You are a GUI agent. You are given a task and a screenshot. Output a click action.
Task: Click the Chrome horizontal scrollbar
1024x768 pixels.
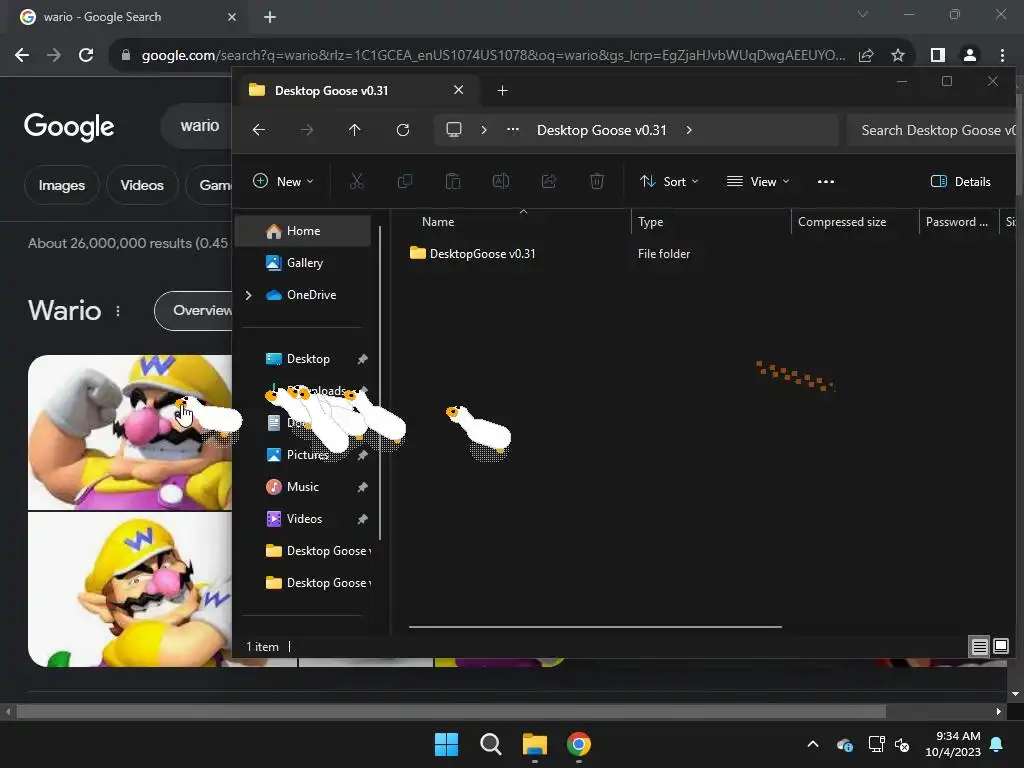[x=451, y=711]
